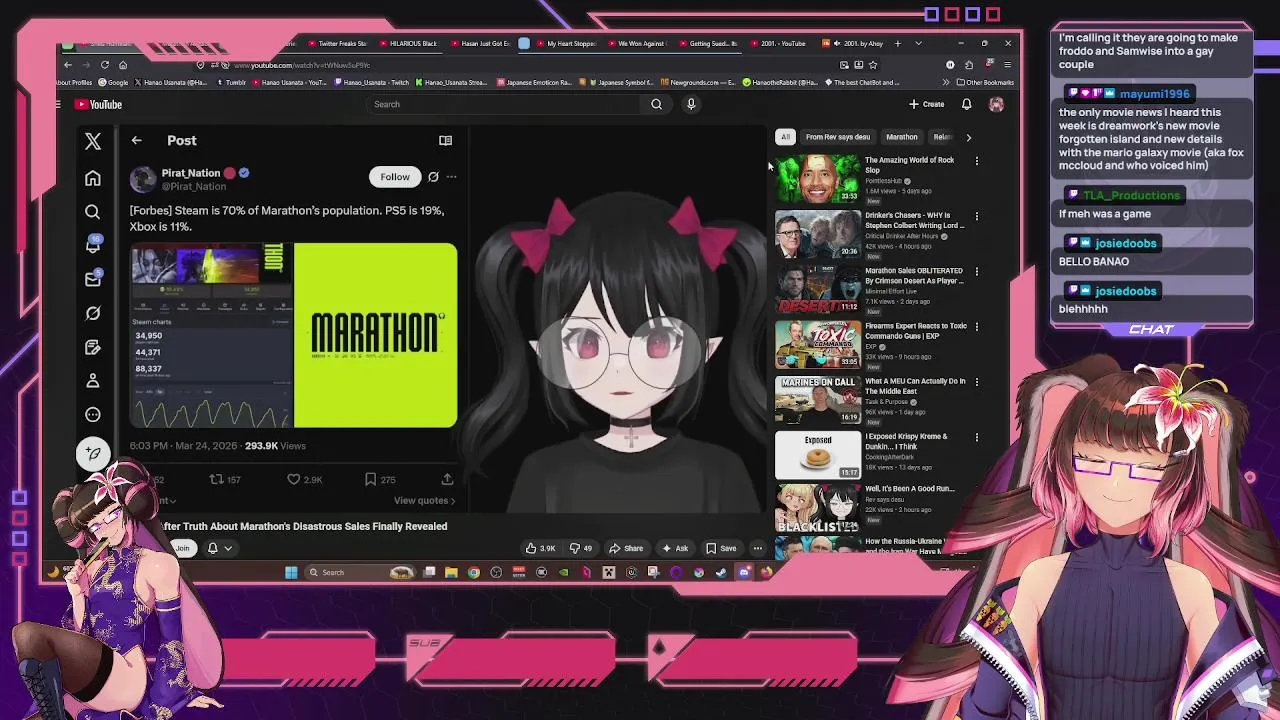Open a new browser tab with plus
This screenshot has width=1280, height=720.
pos(898,43)
